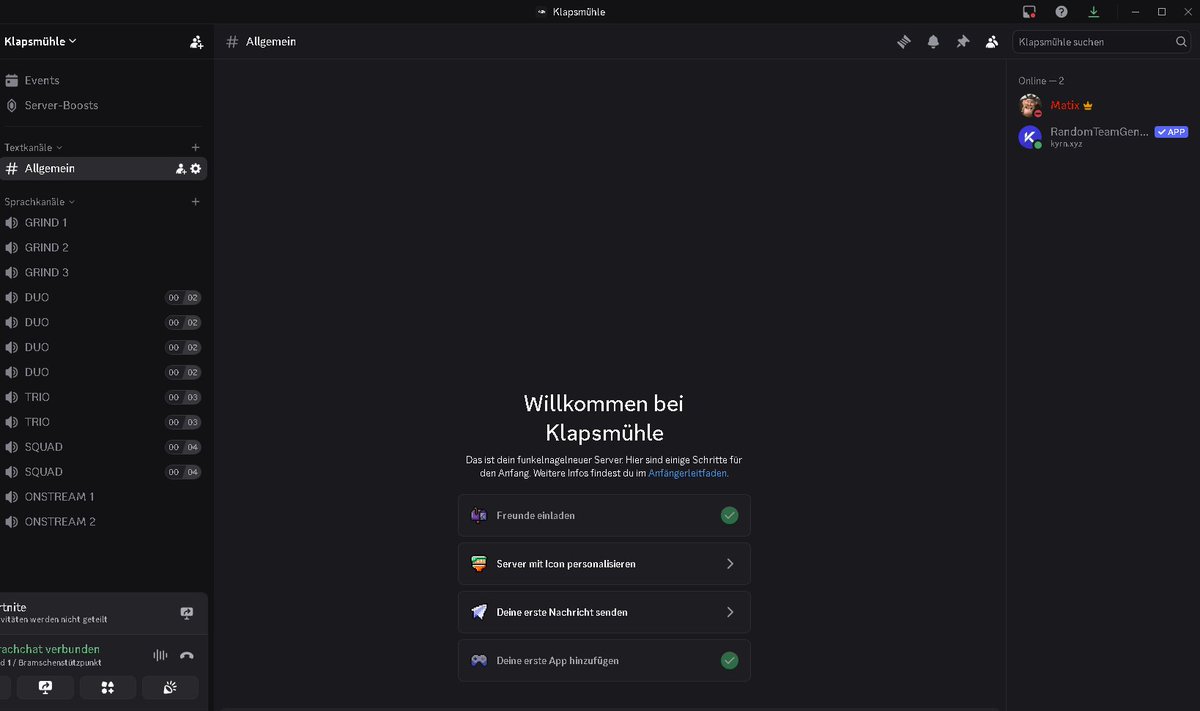Click RandomTeamGen name in member list
The image size is (1200, 711).
coord(1099,131)
